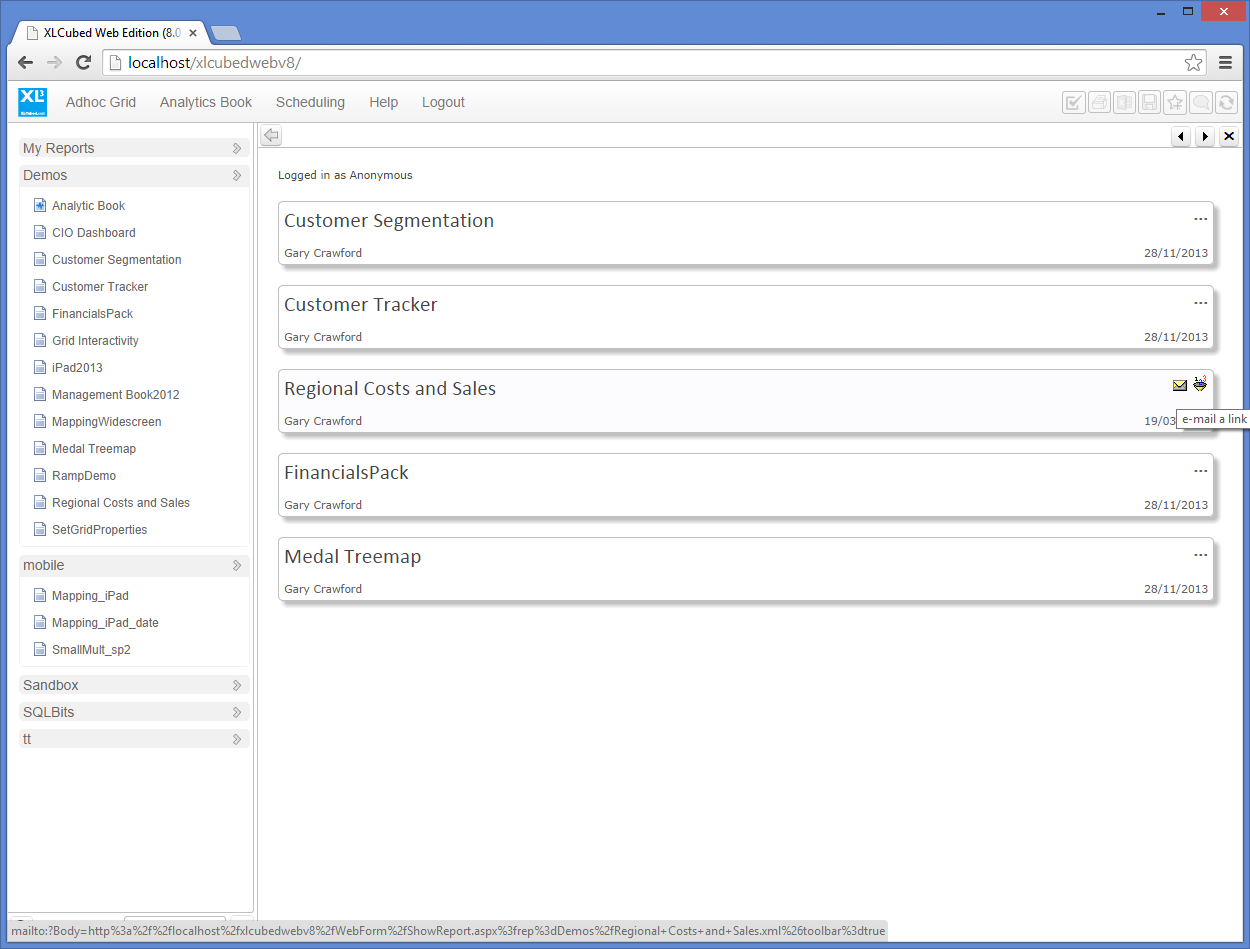Open the Analytics Book menu
This screenshot has width=1250, height=949.
click(x=206, y=102)
